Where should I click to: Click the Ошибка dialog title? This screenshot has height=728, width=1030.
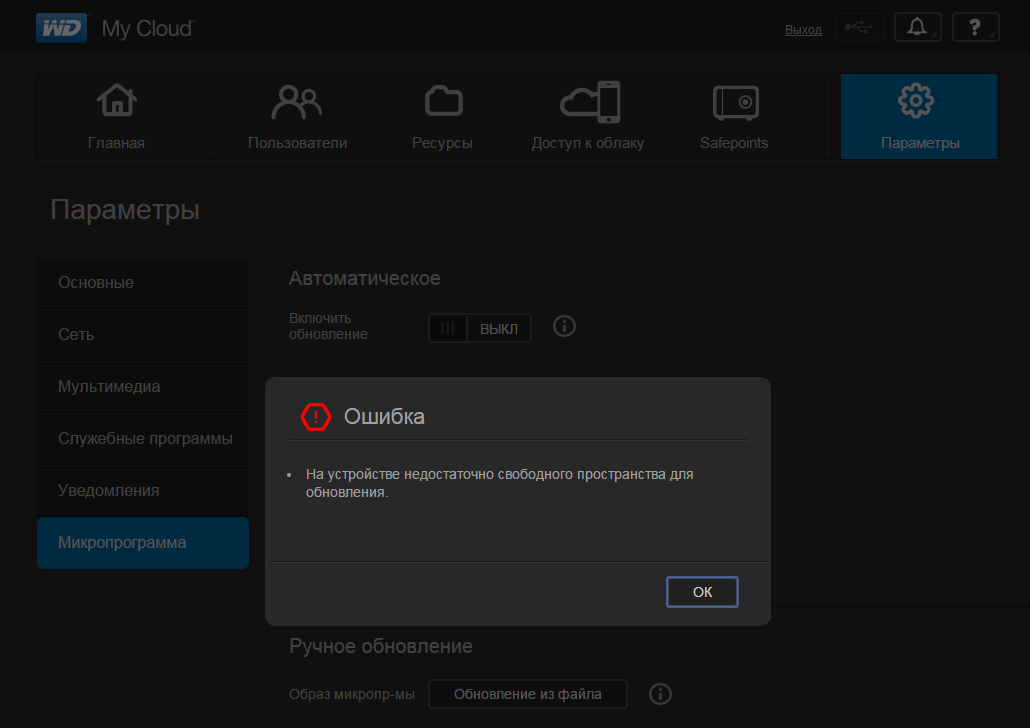click(x=384, y=417)
